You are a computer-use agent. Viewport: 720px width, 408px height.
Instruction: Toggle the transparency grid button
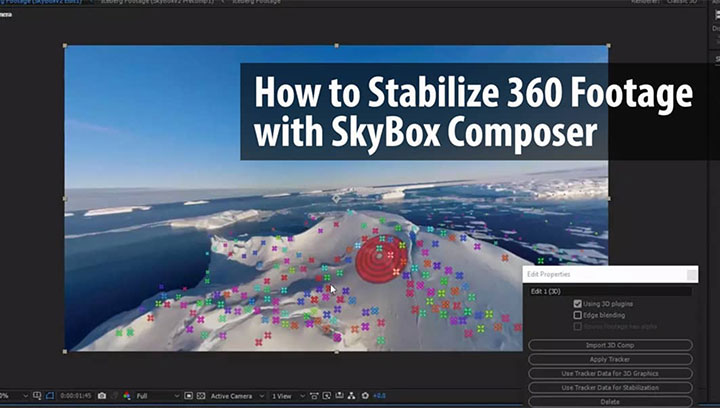[200, 396]
